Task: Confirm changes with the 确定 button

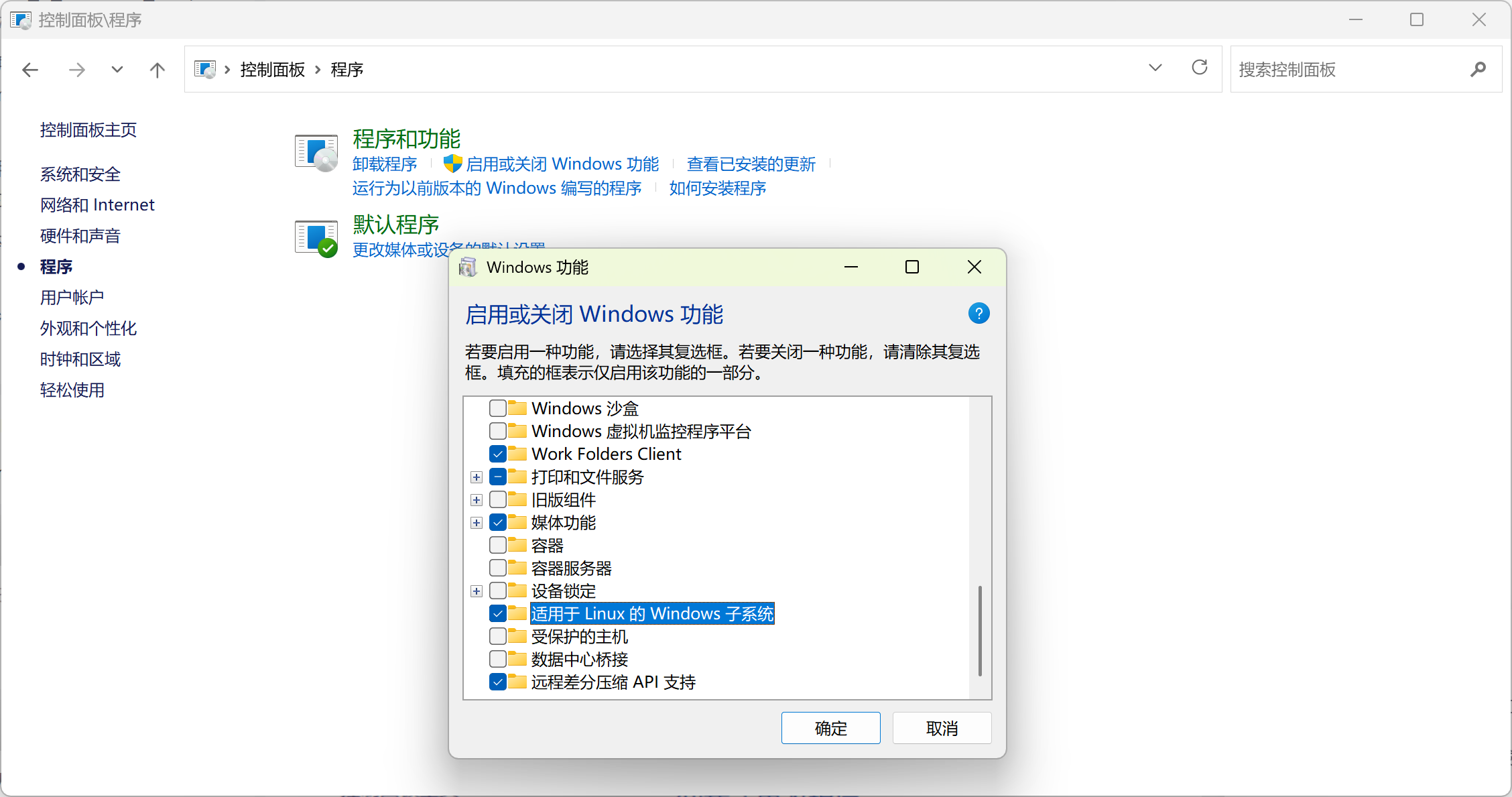Action: [830, 728]
